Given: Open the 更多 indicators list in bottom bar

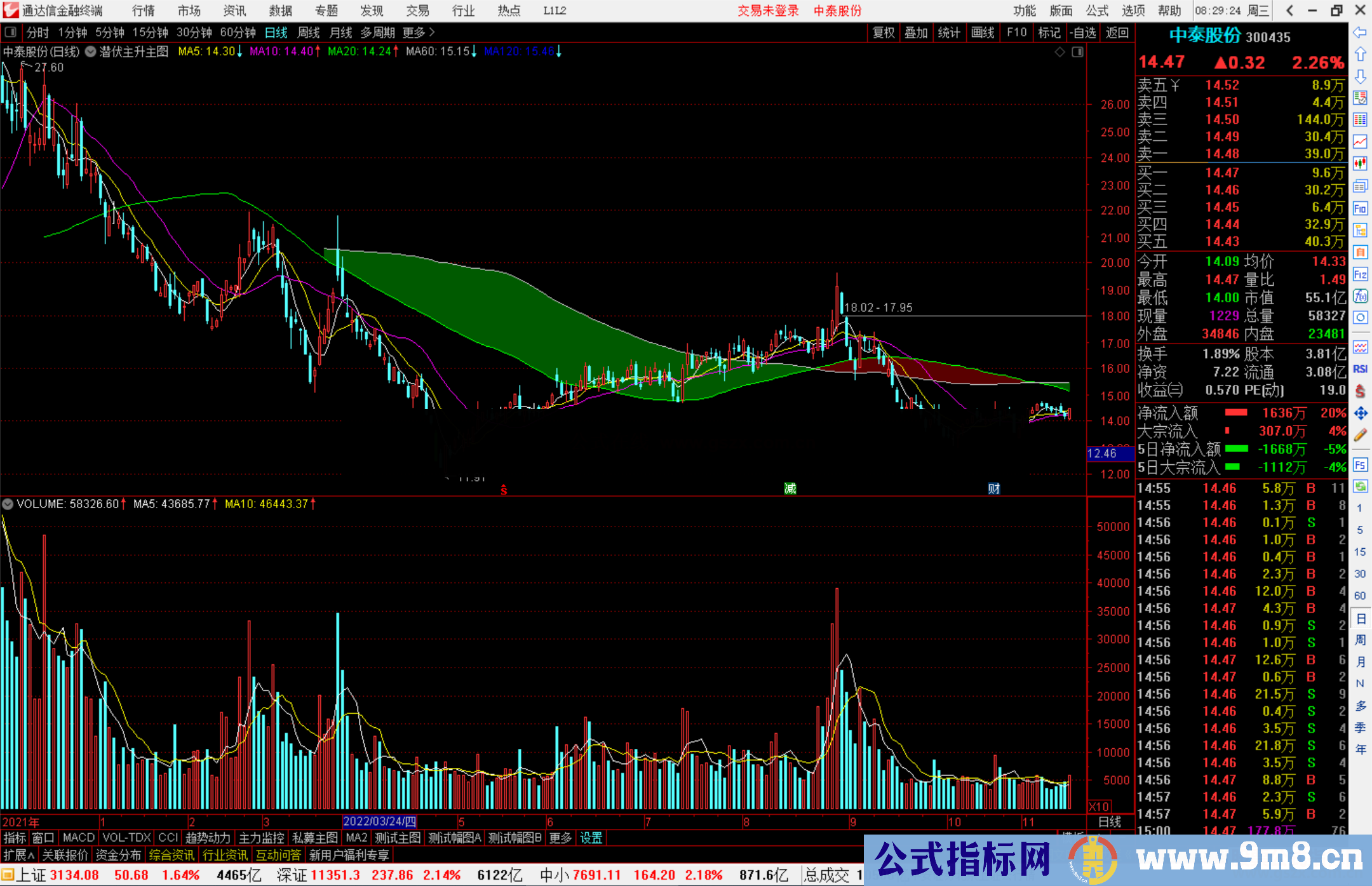Looking at the screenshot, I should coord(560,838).
